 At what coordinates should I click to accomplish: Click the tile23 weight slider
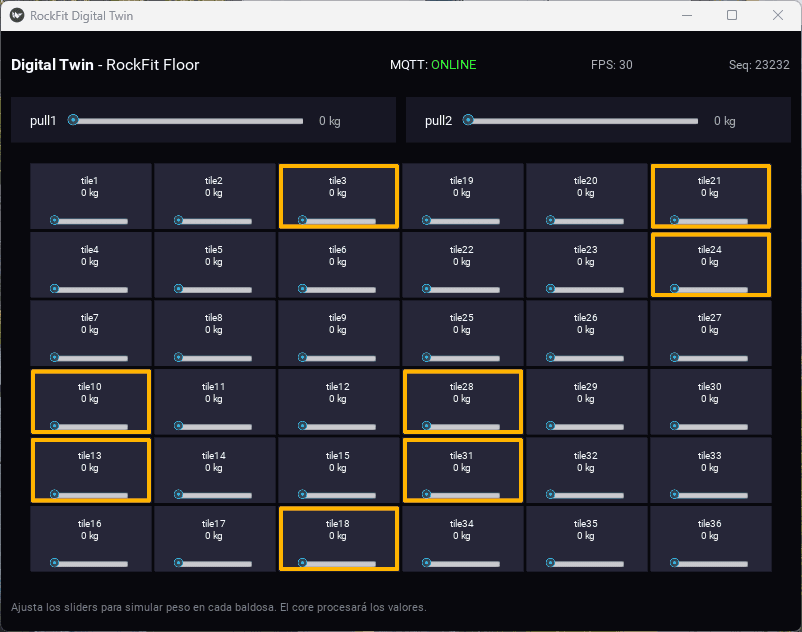pos(585,289)
